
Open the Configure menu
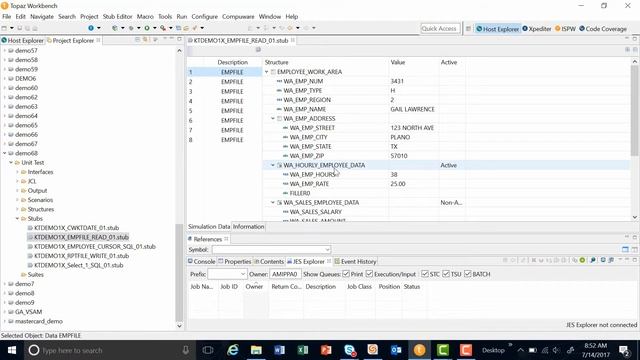pos(204,16)
